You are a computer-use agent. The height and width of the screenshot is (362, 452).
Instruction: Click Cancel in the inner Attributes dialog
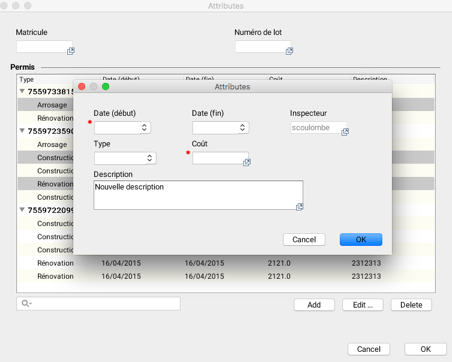[x=304, y=239]
